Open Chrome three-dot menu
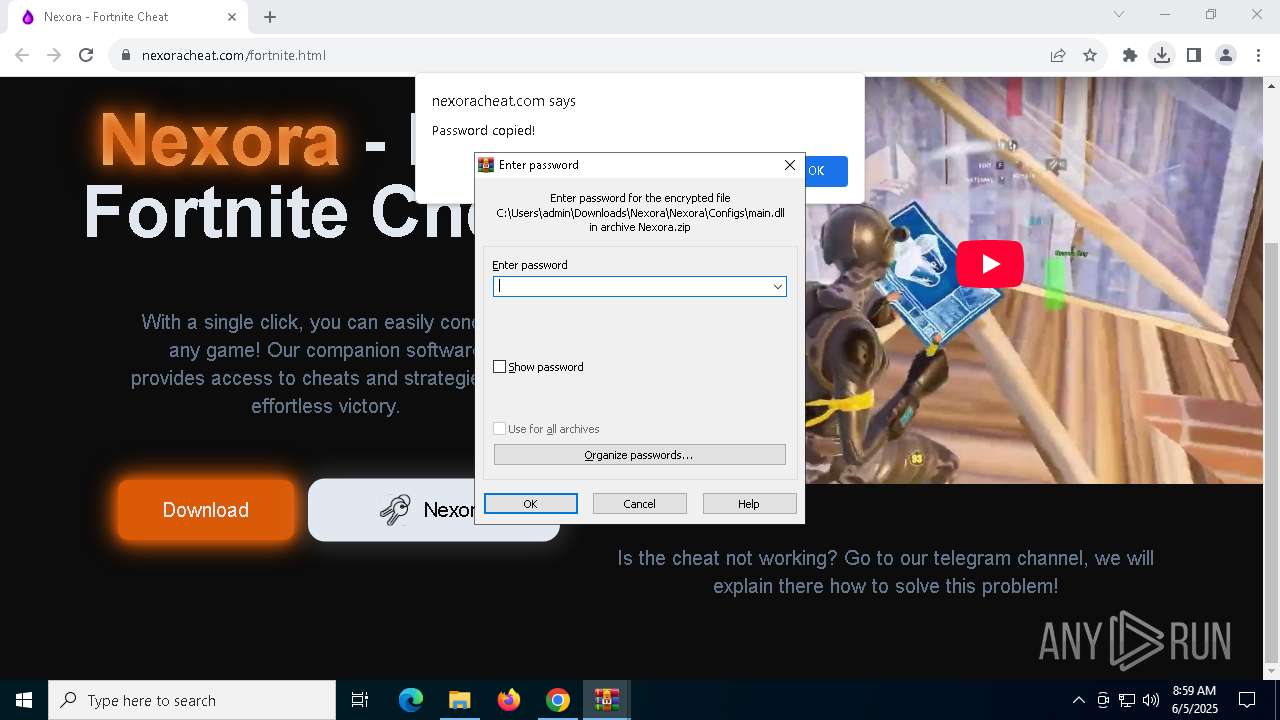The image size is (1280, 720). (x=1258, y=55)
